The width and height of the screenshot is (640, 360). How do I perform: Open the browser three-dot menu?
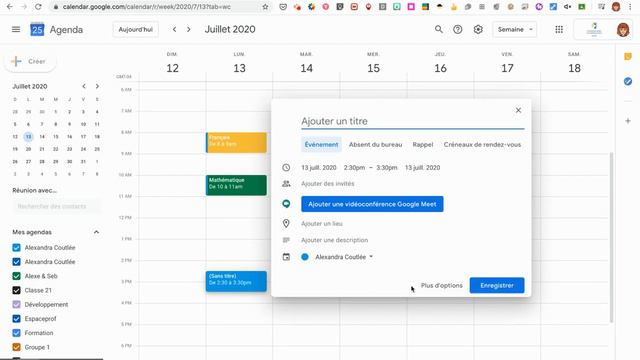[630, 7]
